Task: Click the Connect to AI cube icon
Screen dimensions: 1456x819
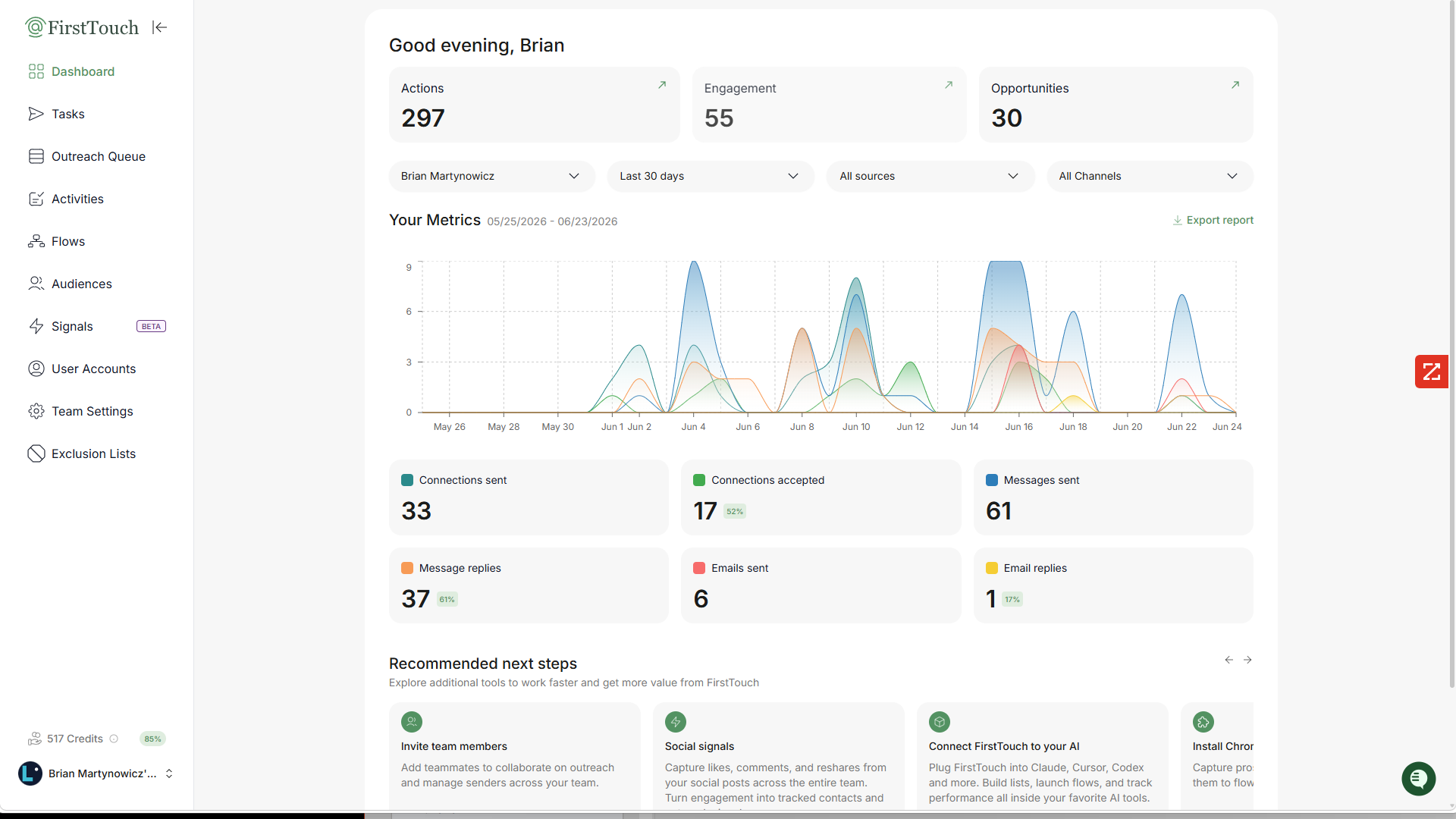Action: (x=940, y=722)
